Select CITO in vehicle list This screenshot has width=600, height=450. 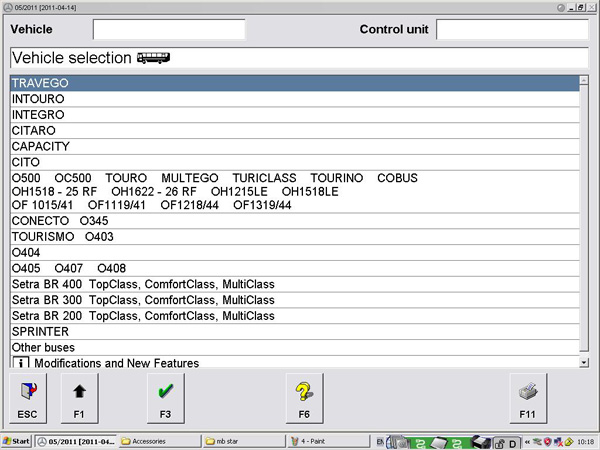point(295,162)
